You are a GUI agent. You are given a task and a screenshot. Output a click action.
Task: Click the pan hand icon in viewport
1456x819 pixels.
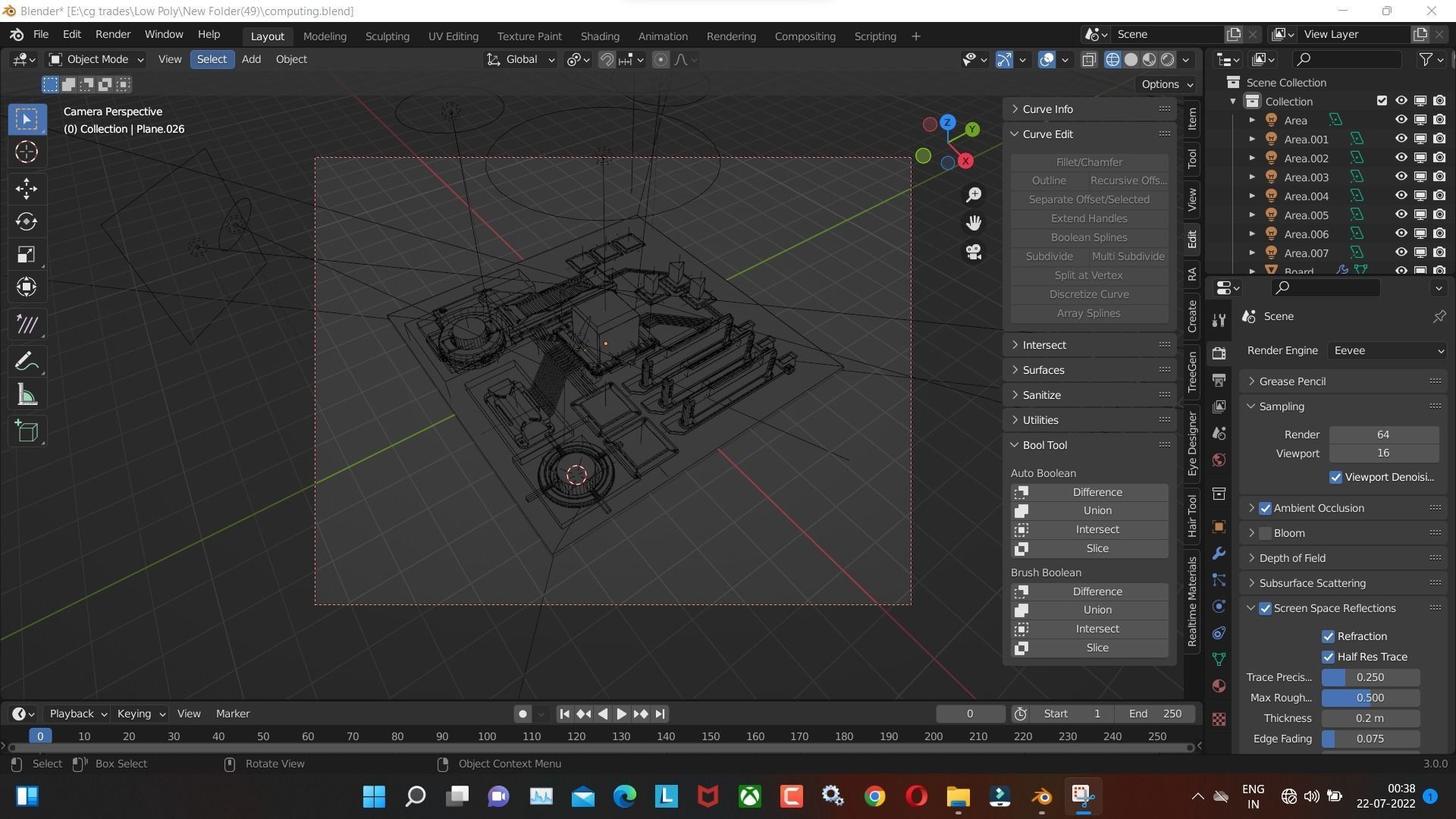pos(974,223)
